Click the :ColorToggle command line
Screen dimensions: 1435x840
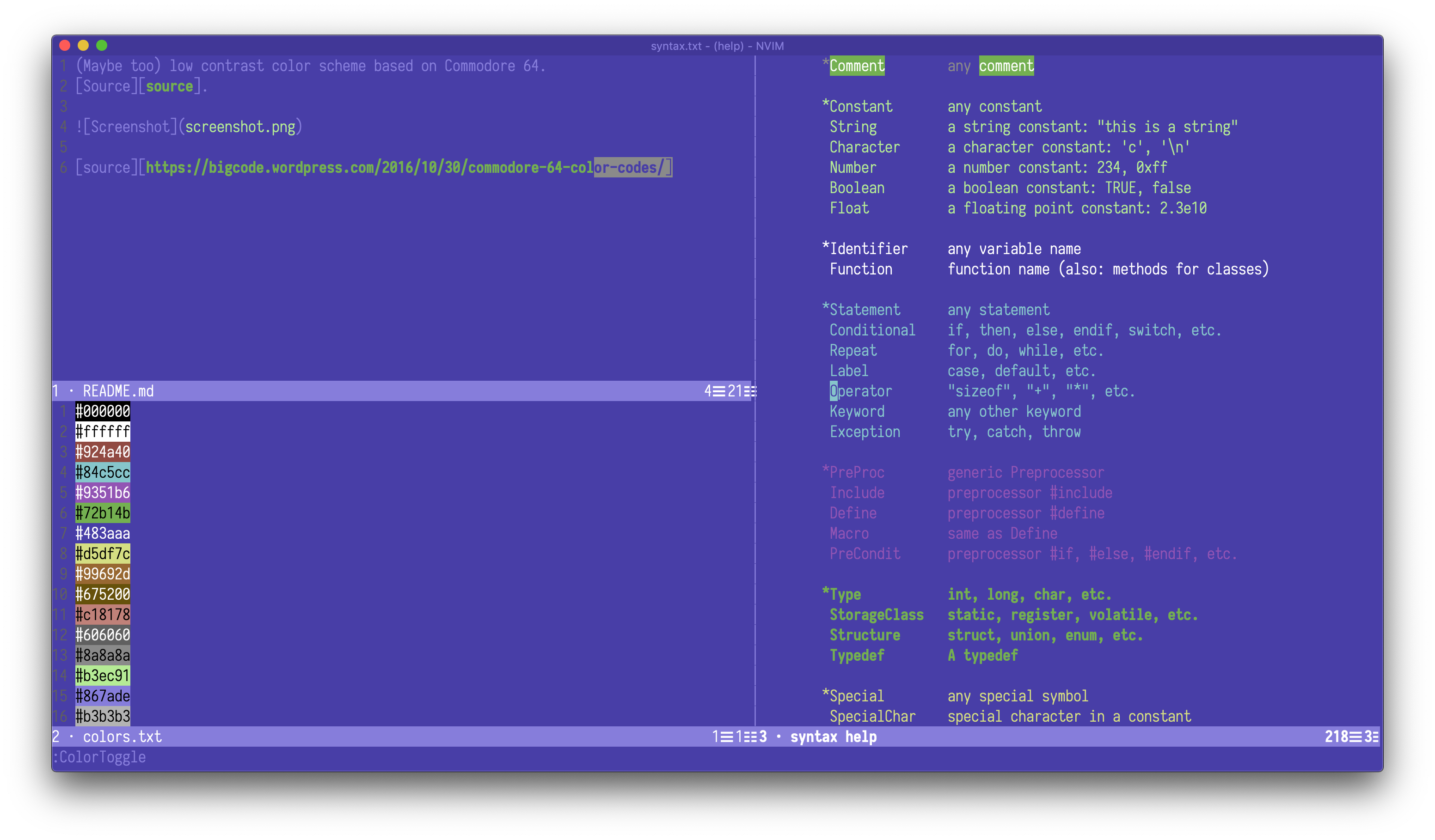[x=100, y=757]
